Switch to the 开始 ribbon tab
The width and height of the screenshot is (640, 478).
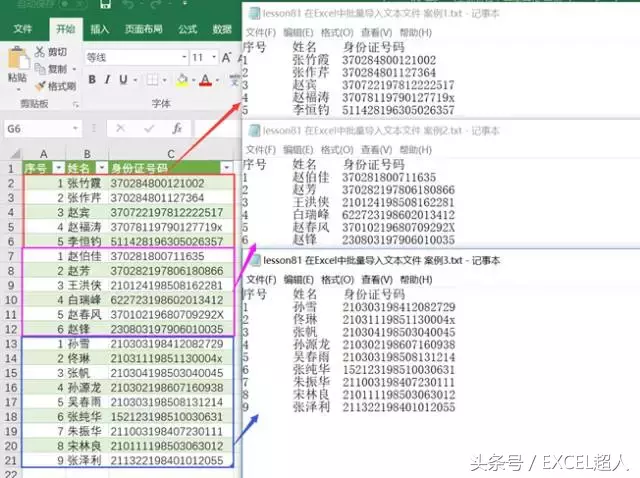coord(65,29)
